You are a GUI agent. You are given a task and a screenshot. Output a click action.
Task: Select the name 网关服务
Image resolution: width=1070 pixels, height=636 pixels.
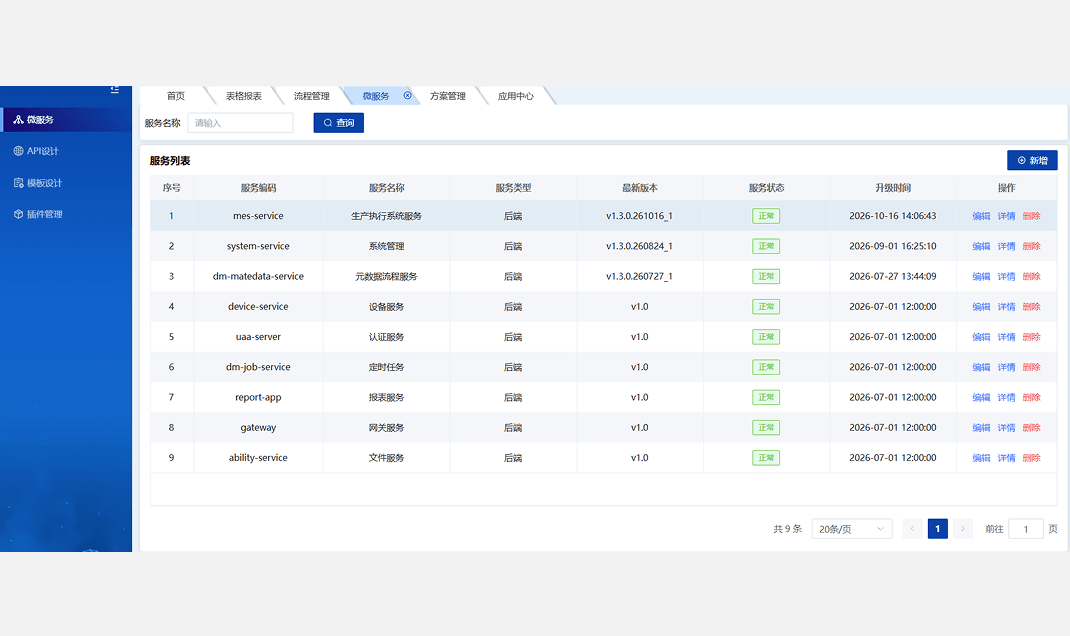pos(386,428)
